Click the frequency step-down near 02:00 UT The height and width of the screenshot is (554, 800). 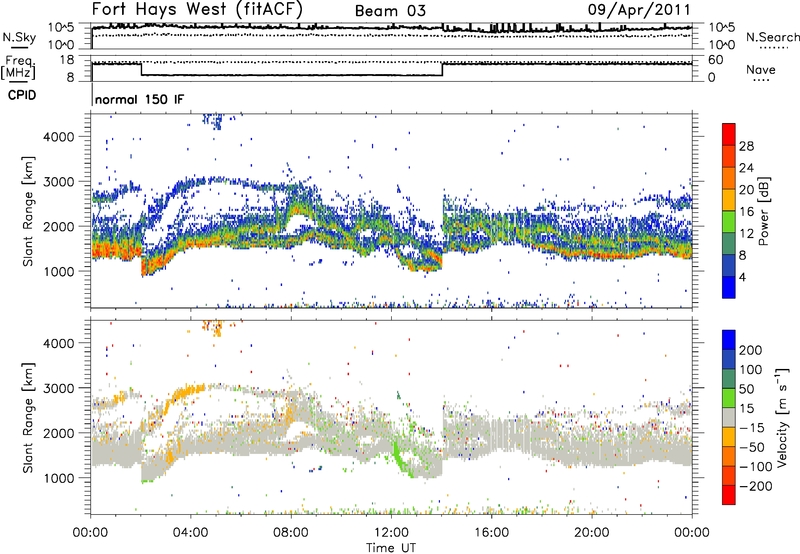tap(141, 69)
